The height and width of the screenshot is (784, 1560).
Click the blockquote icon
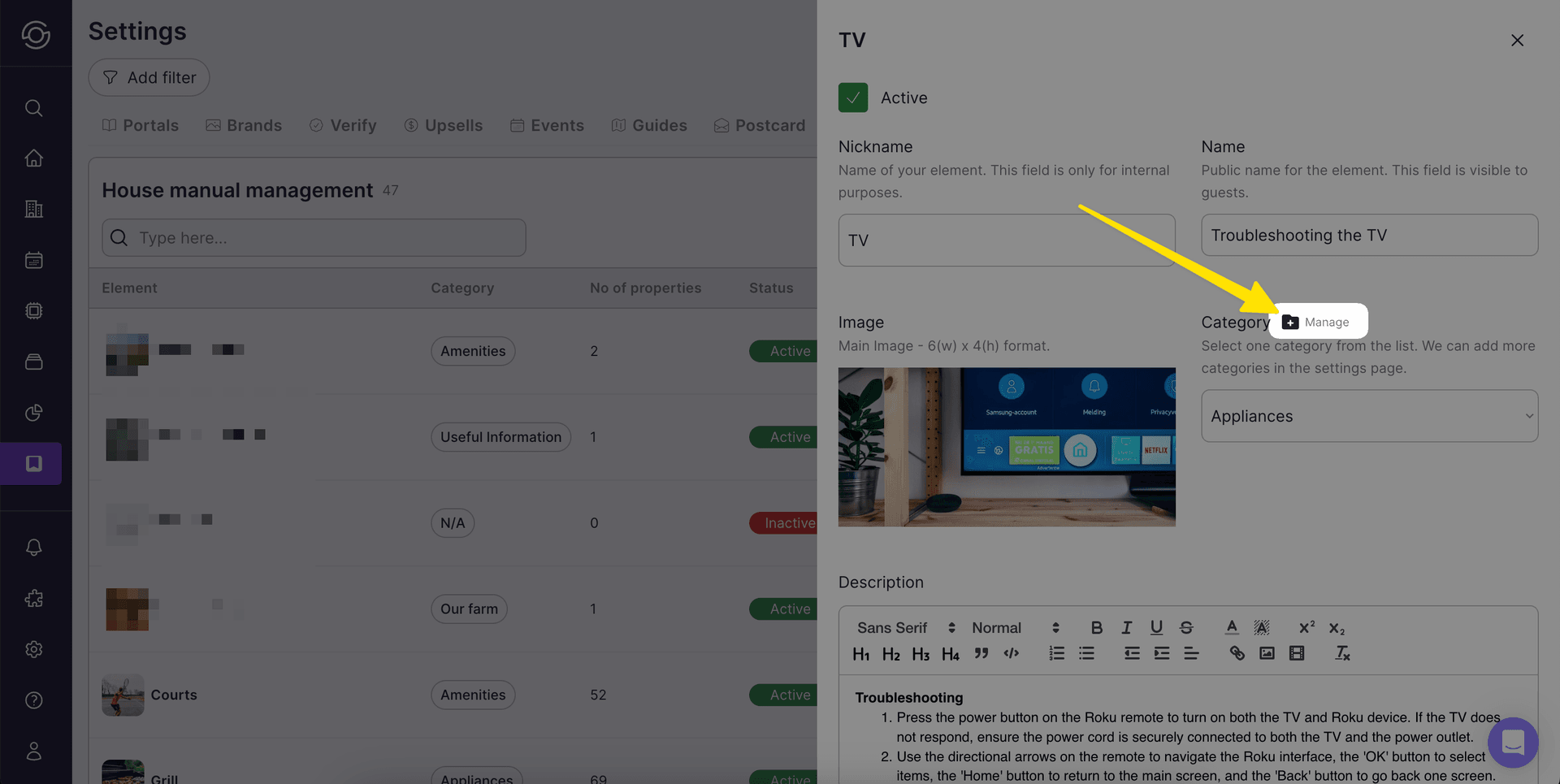[x=981, y=653]
